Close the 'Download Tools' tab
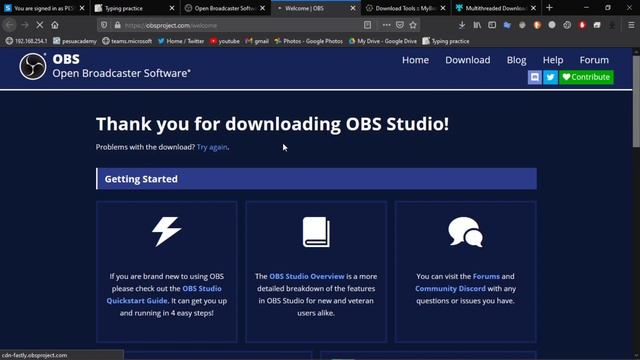The width and height of the screenshot is (640, 360). click(x=443, y=8)
